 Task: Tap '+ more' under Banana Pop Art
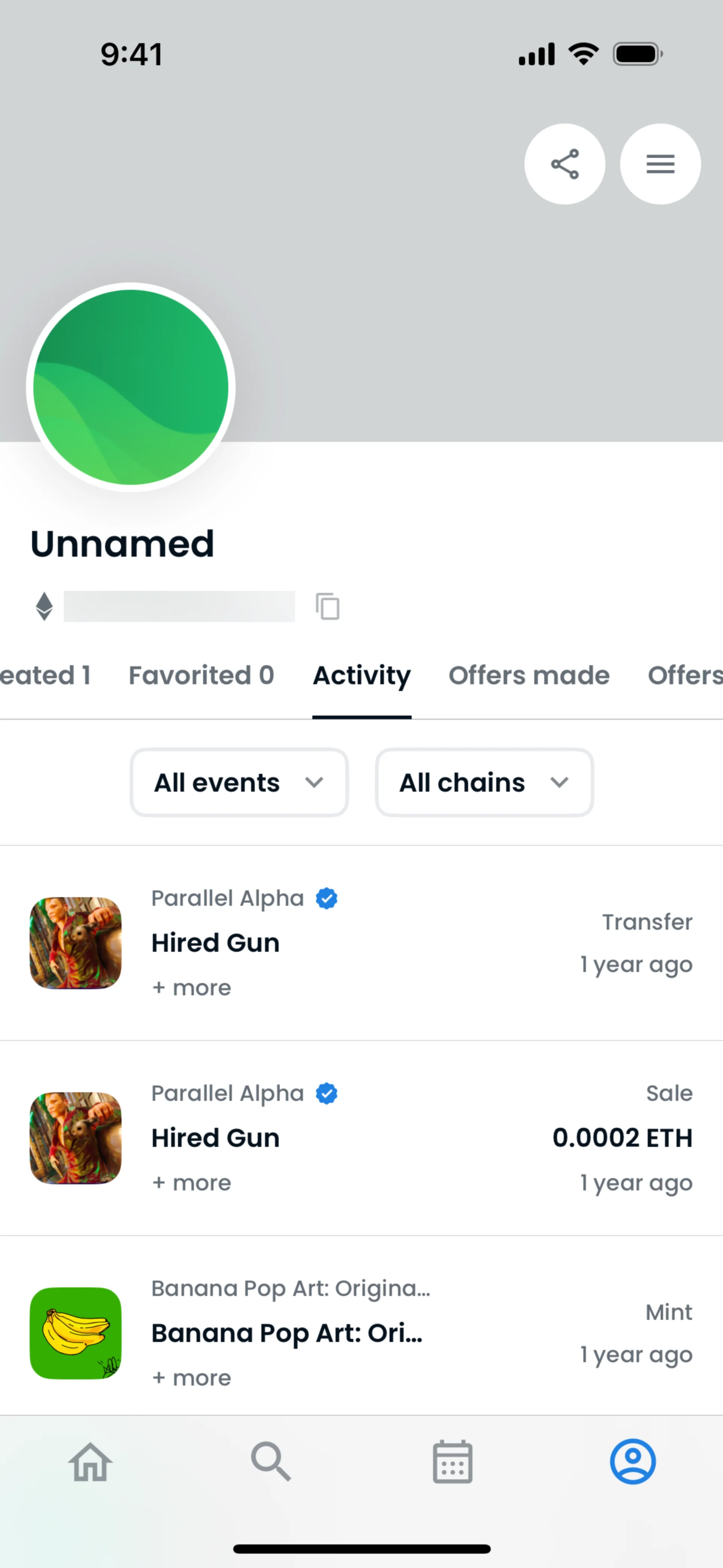pyautogui.click(x=192, y=1378)
